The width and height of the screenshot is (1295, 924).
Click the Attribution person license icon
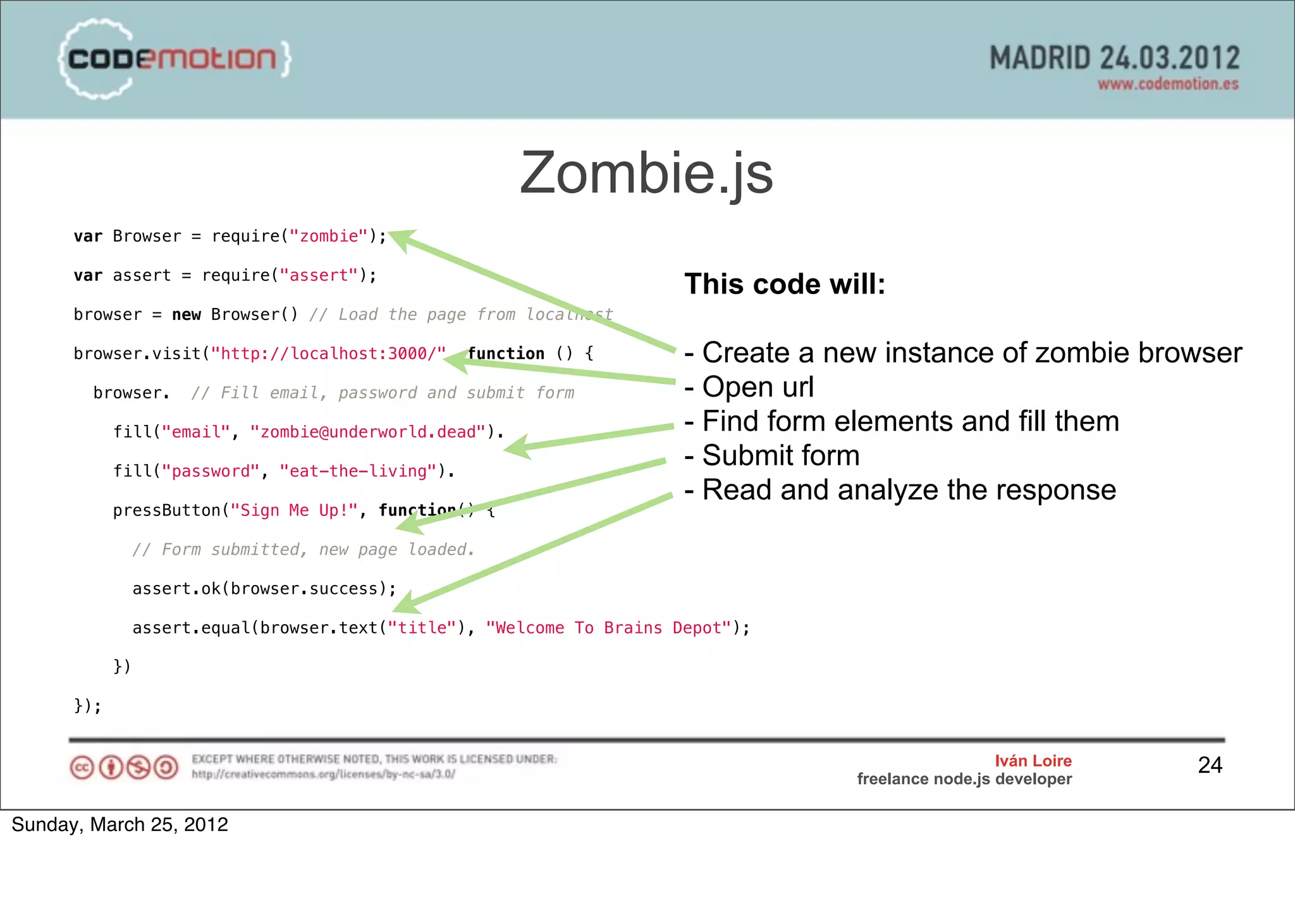(x=111, y=768)
